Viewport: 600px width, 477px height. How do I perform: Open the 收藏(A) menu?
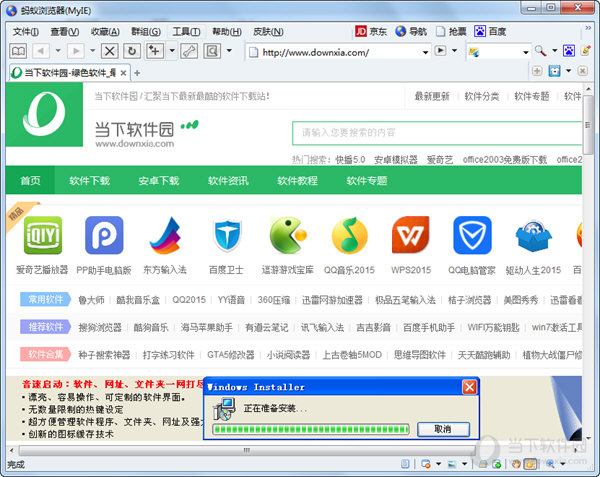[x=105, y=32]
